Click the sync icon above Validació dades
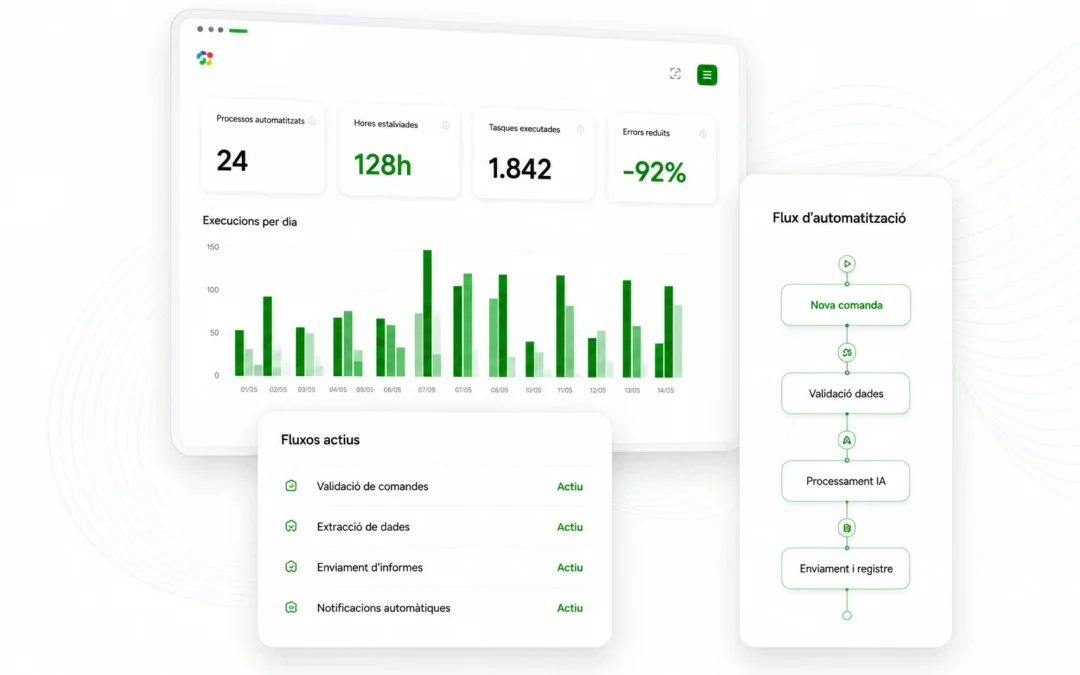 click(x=847, y=353)
